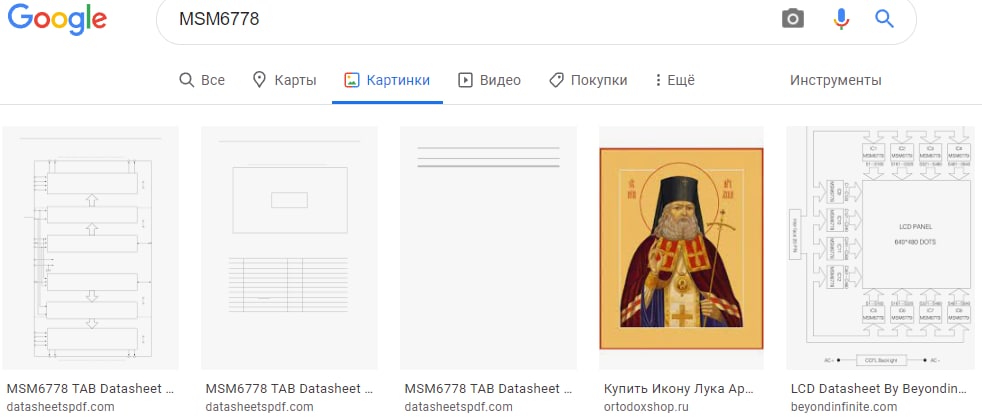Visit ortodoxshop.ru source link
Image resolution: width=982 pixels, height=417 pixels.
(x=646, y=407)
